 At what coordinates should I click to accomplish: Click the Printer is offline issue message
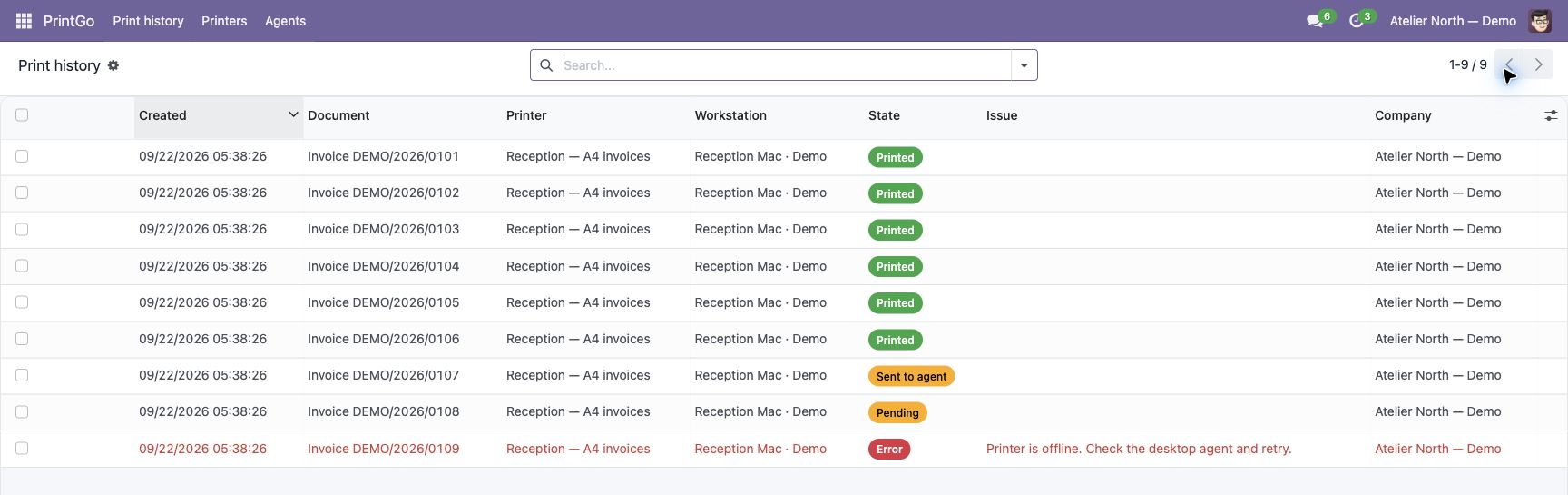pyautogui.click(x=1139, y=449)
